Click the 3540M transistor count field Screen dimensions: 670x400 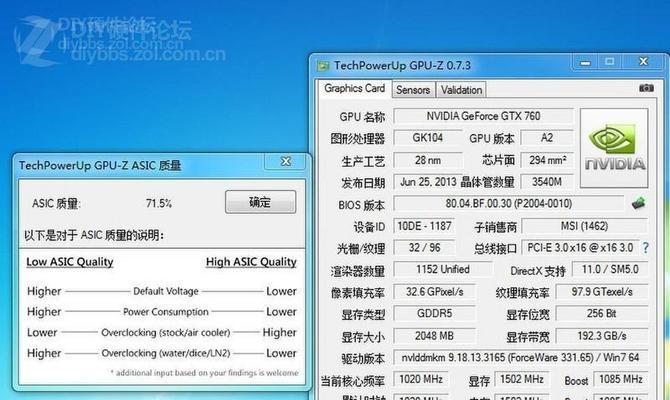(547, 182)
